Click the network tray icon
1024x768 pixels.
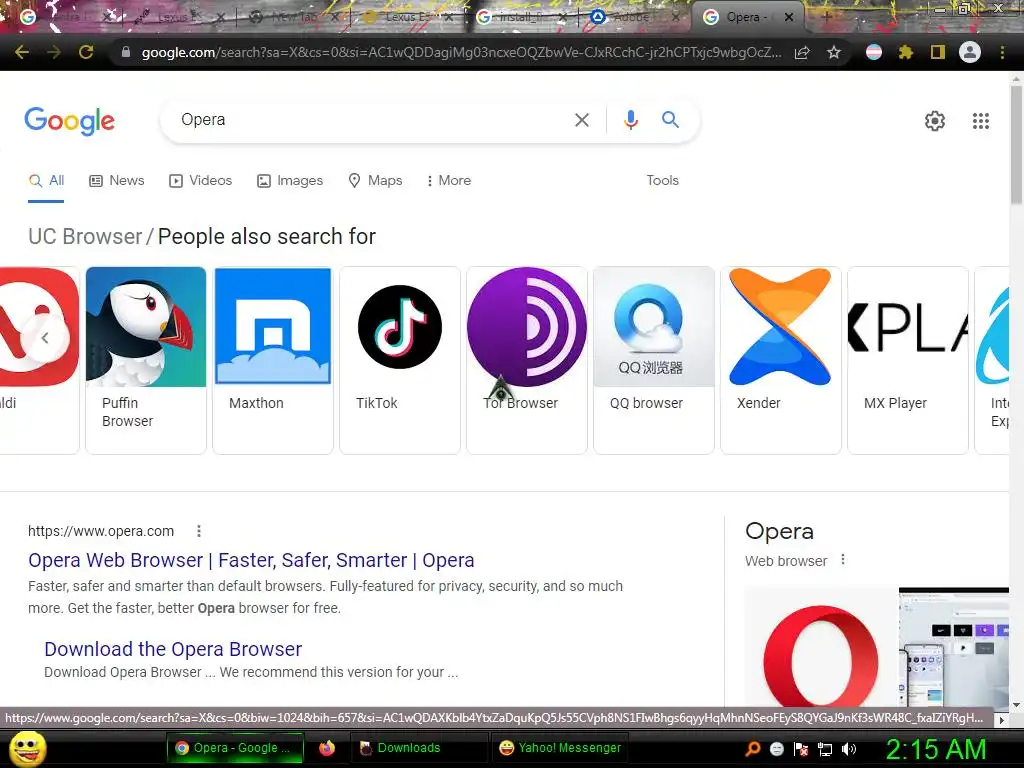point(825,750)
